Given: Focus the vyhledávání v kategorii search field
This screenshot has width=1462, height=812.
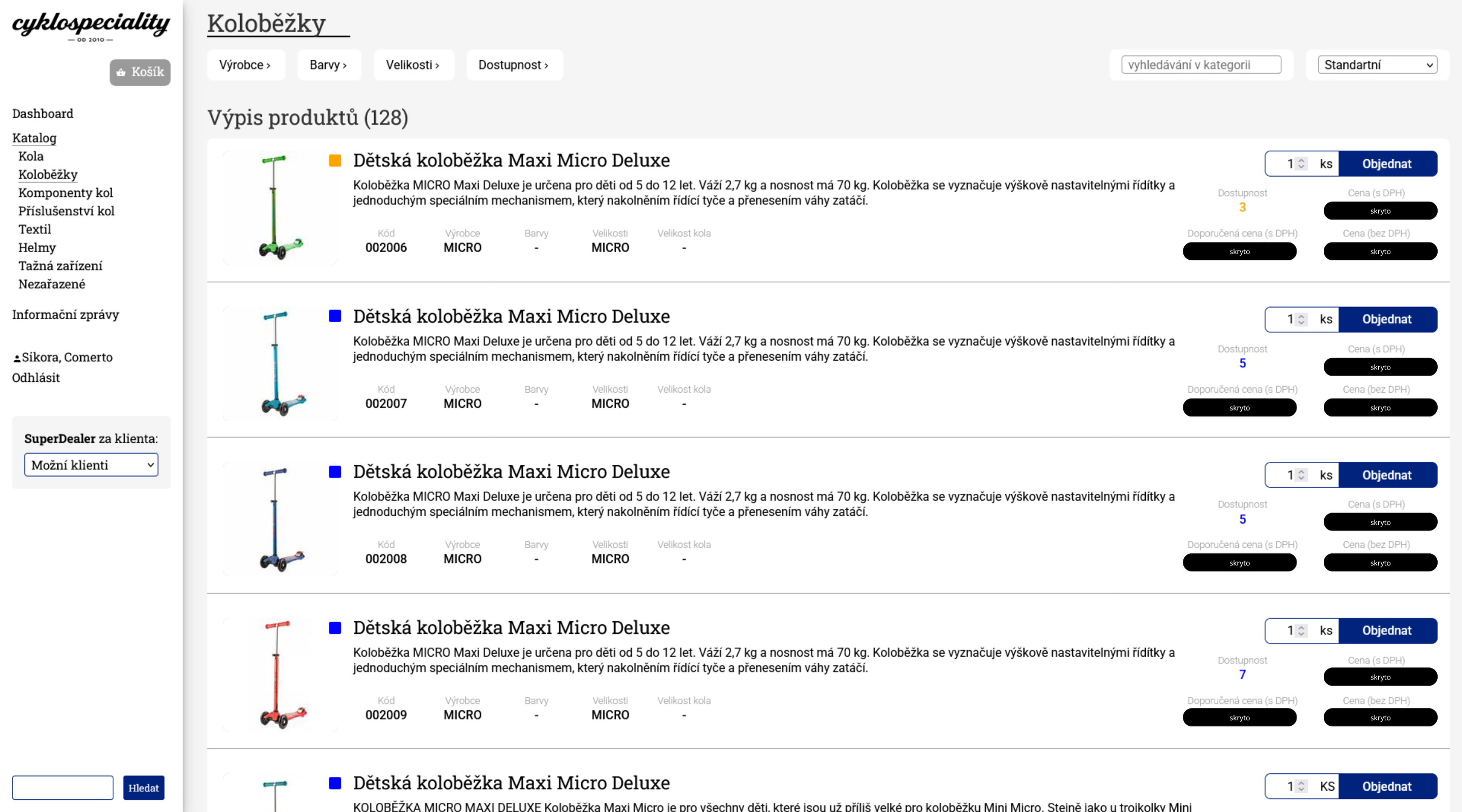Looking at the screenshot, I should point(1201,64).
